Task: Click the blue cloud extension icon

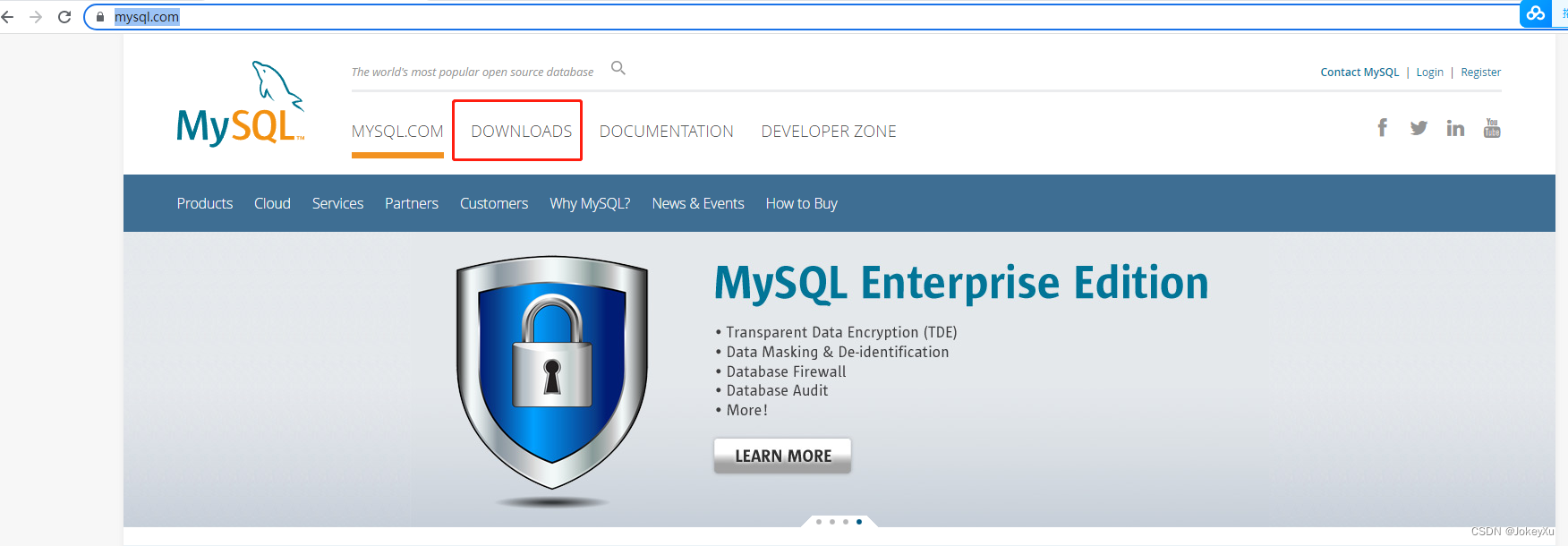Action: tap(1536, 13)
